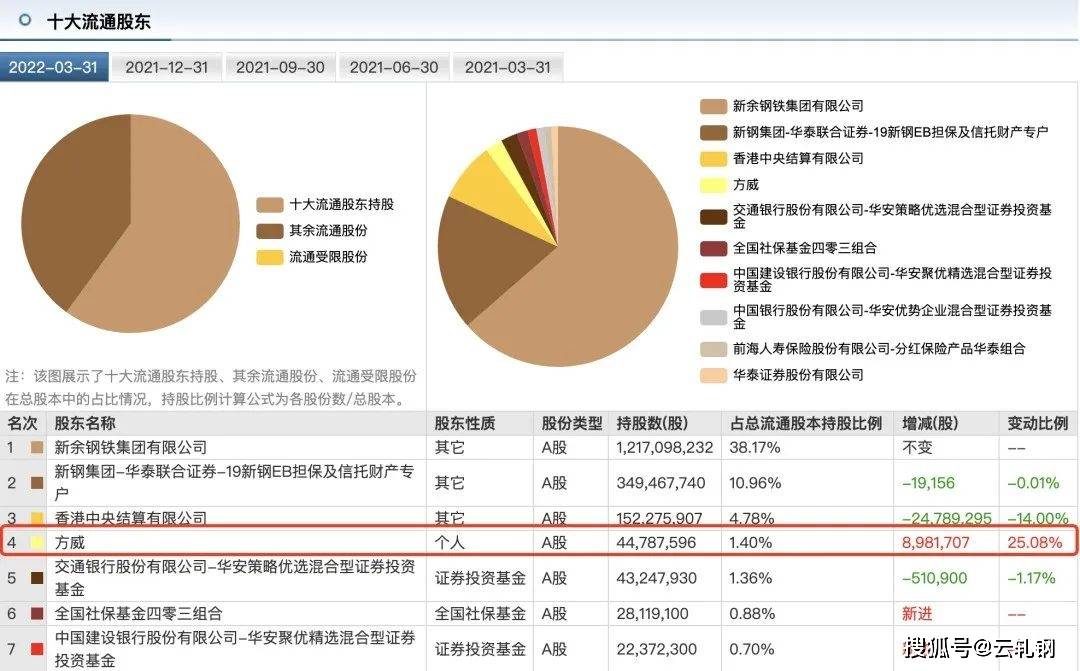Click the -1.17% change ratio cell
Viewport: 1080px width, 671px height.
click(1031, 578)
